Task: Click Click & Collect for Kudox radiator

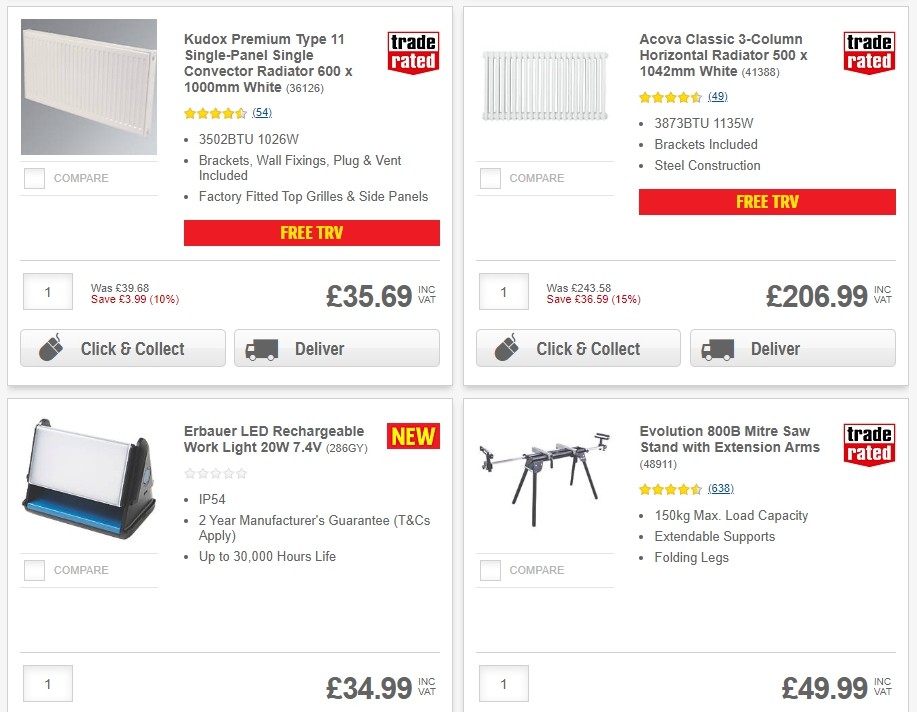Action: [x=122, y=349]
